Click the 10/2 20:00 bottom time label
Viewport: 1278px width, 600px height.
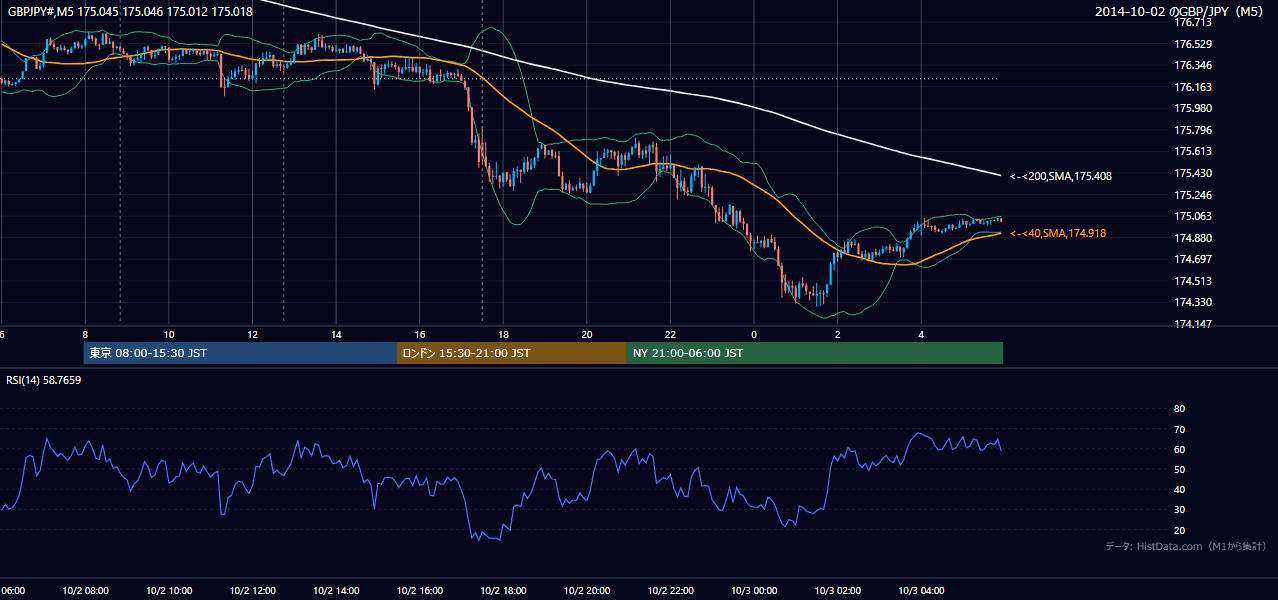pos(586,591)
